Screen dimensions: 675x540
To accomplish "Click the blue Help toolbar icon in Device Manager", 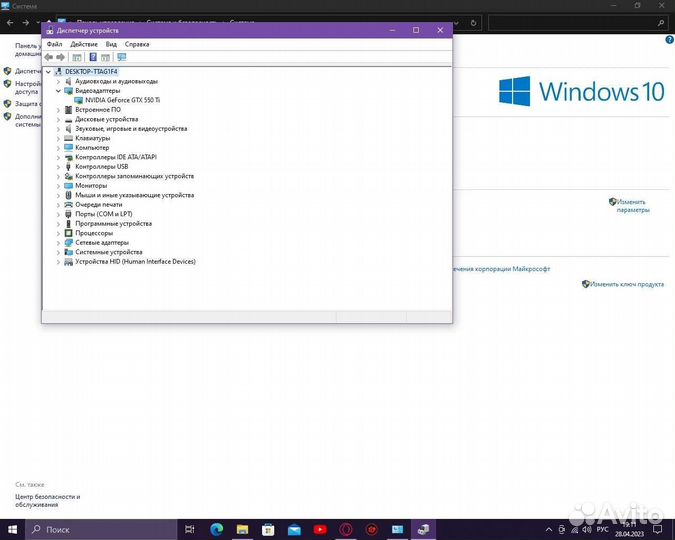I will pos(93,57).
